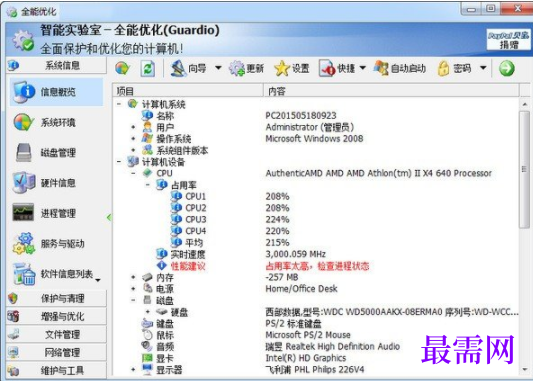The height and width of the screenshot is (381, 533).
Task: Click the scrollbar down arrow
Action: [525, 369]
